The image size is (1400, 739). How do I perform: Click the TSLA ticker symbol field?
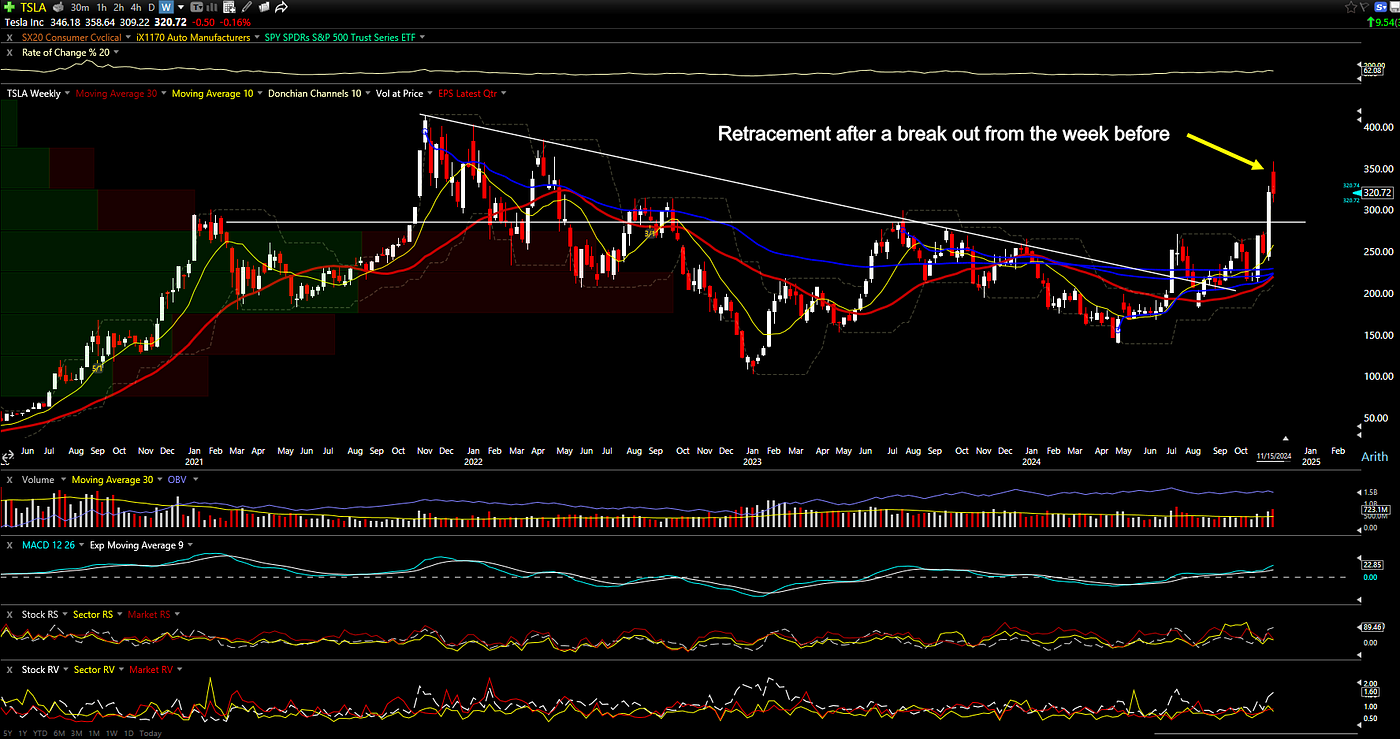[x=33, y=7]
